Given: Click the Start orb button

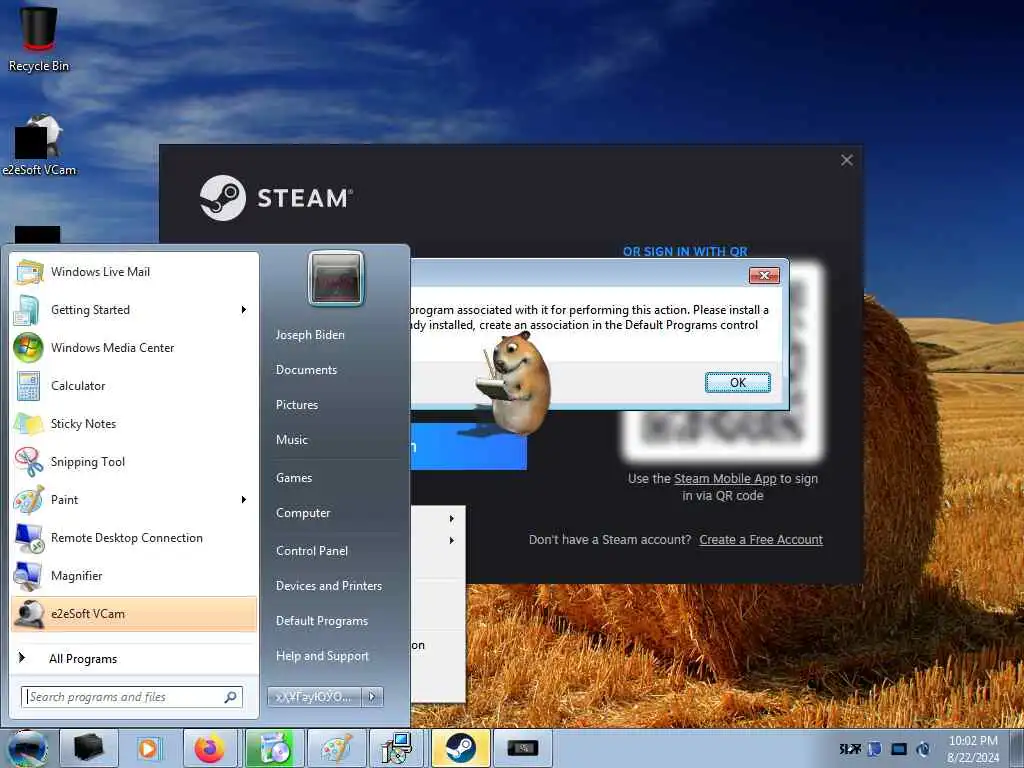Looking at the screenshot, I should pos(27,748).
